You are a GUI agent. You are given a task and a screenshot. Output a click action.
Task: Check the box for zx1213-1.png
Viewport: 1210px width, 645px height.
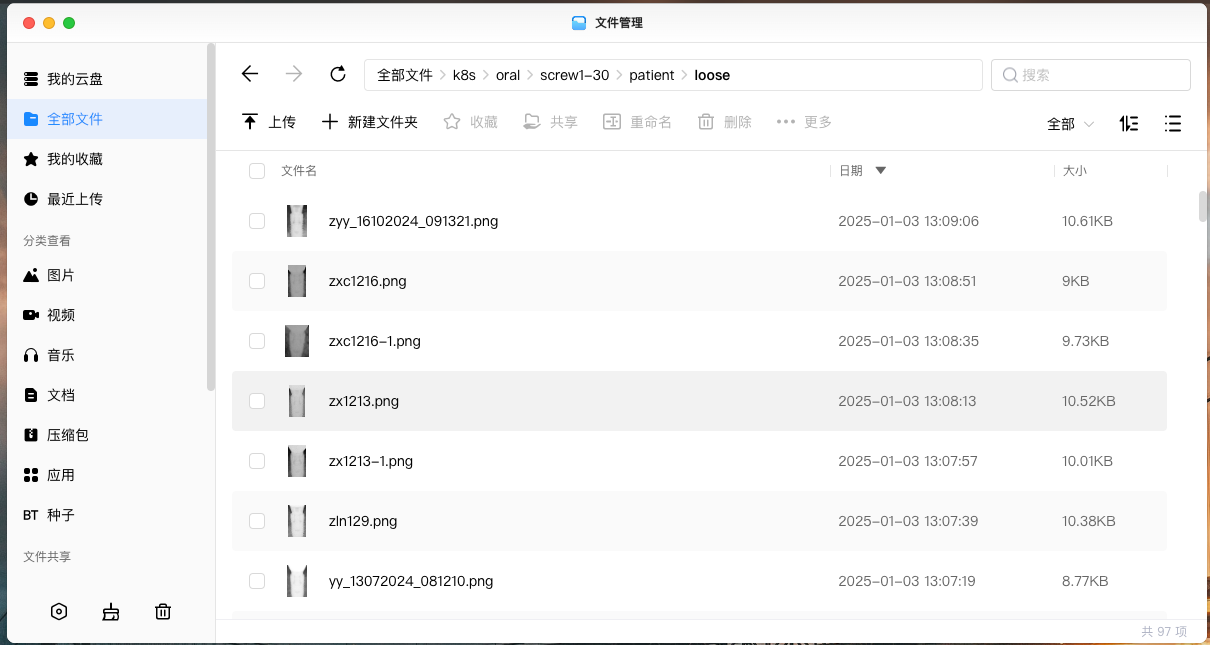tap(257, 461)
